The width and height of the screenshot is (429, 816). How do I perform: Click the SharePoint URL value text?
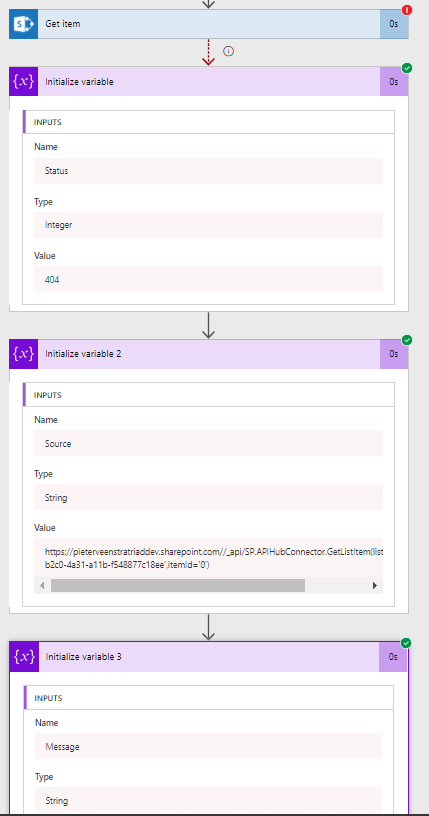pyautogui.click(x=214, y=558)
